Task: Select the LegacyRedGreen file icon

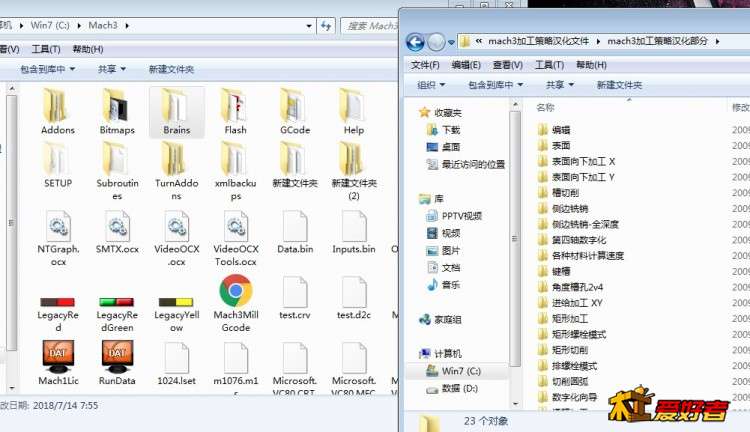Action: 117,302
